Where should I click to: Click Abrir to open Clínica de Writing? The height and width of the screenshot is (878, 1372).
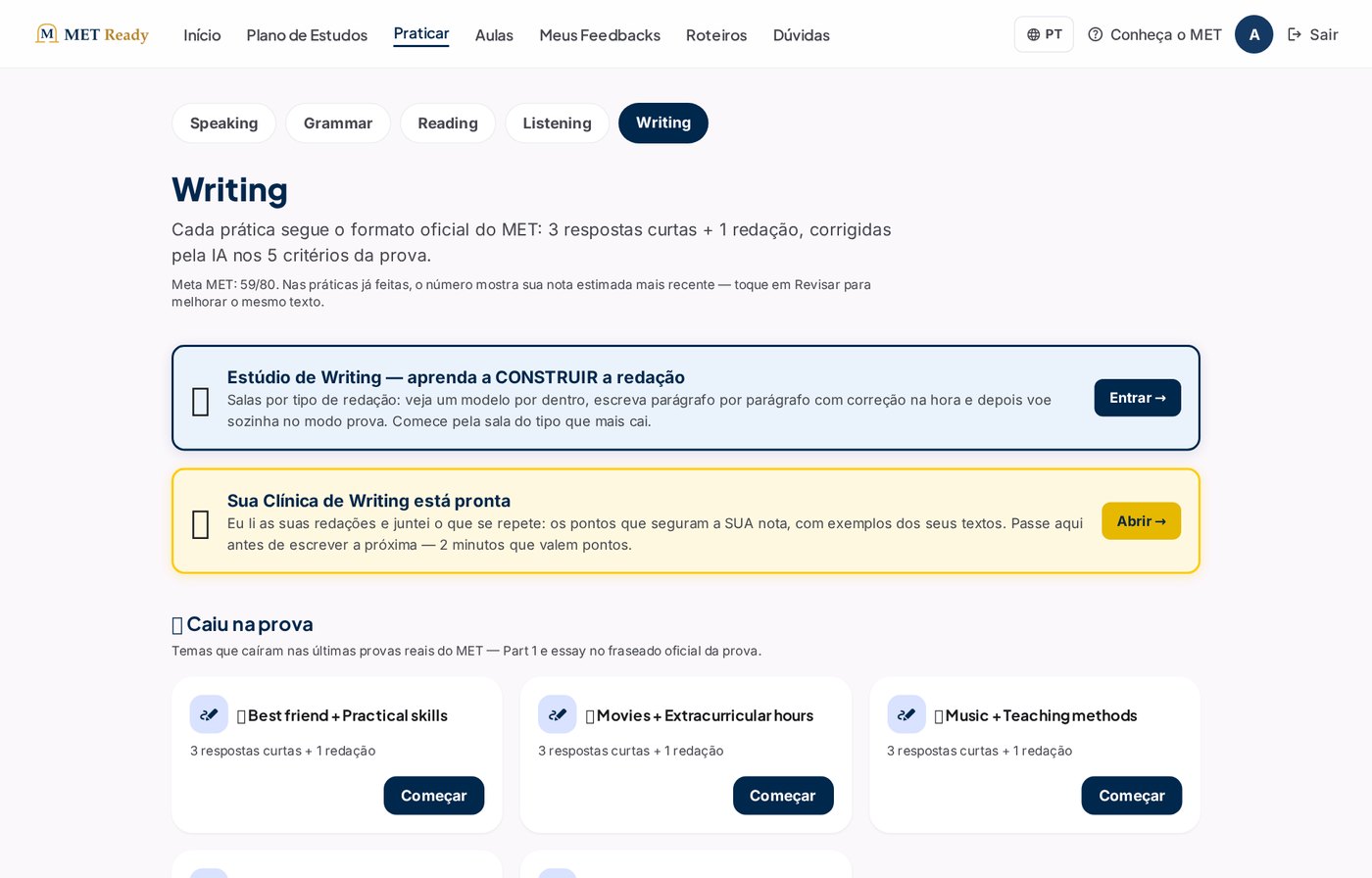pos(1142,521)
